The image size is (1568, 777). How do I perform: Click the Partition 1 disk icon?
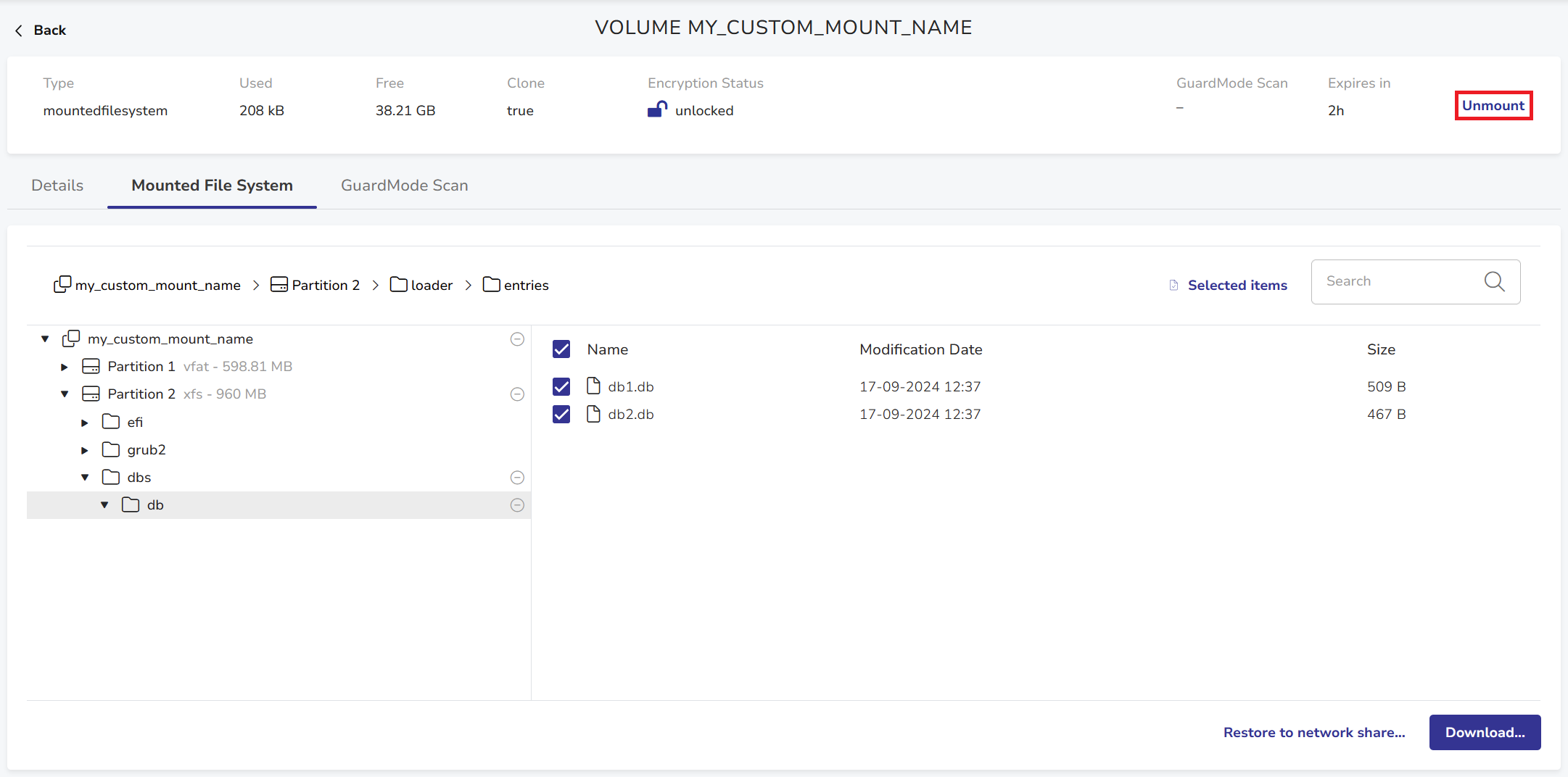[91, 366]
